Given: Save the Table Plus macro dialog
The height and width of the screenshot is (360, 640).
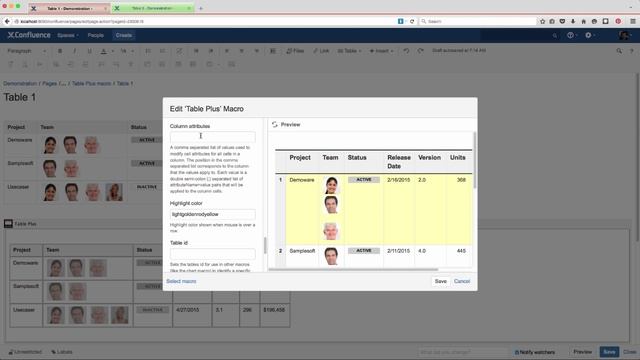Looking at the screenshot, I should click(440, 281).
